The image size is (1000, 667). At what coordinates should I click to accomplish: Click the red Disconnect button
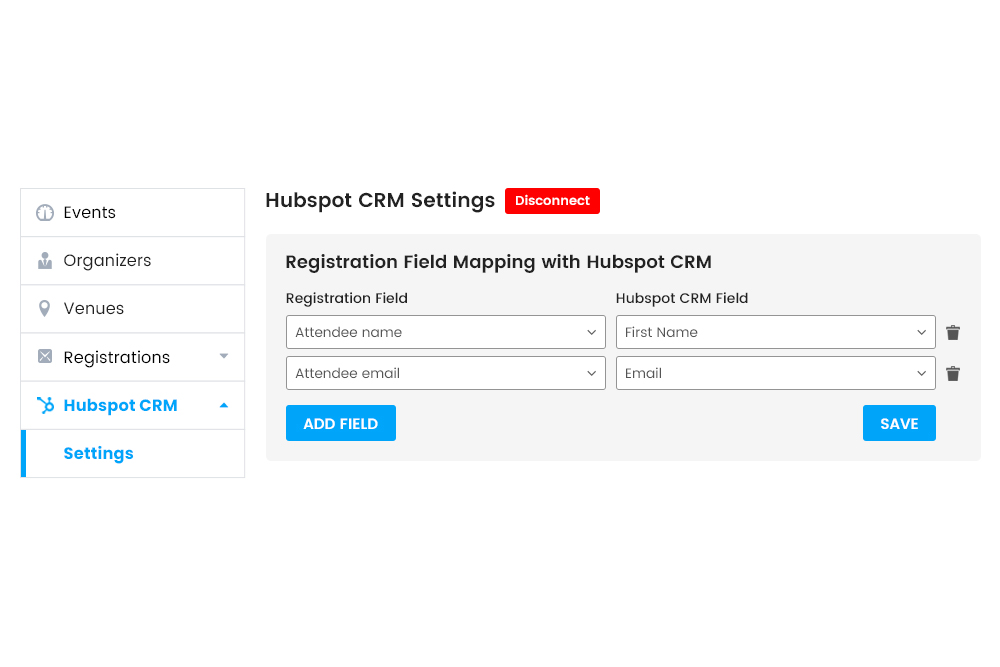(x=552, y=200)
